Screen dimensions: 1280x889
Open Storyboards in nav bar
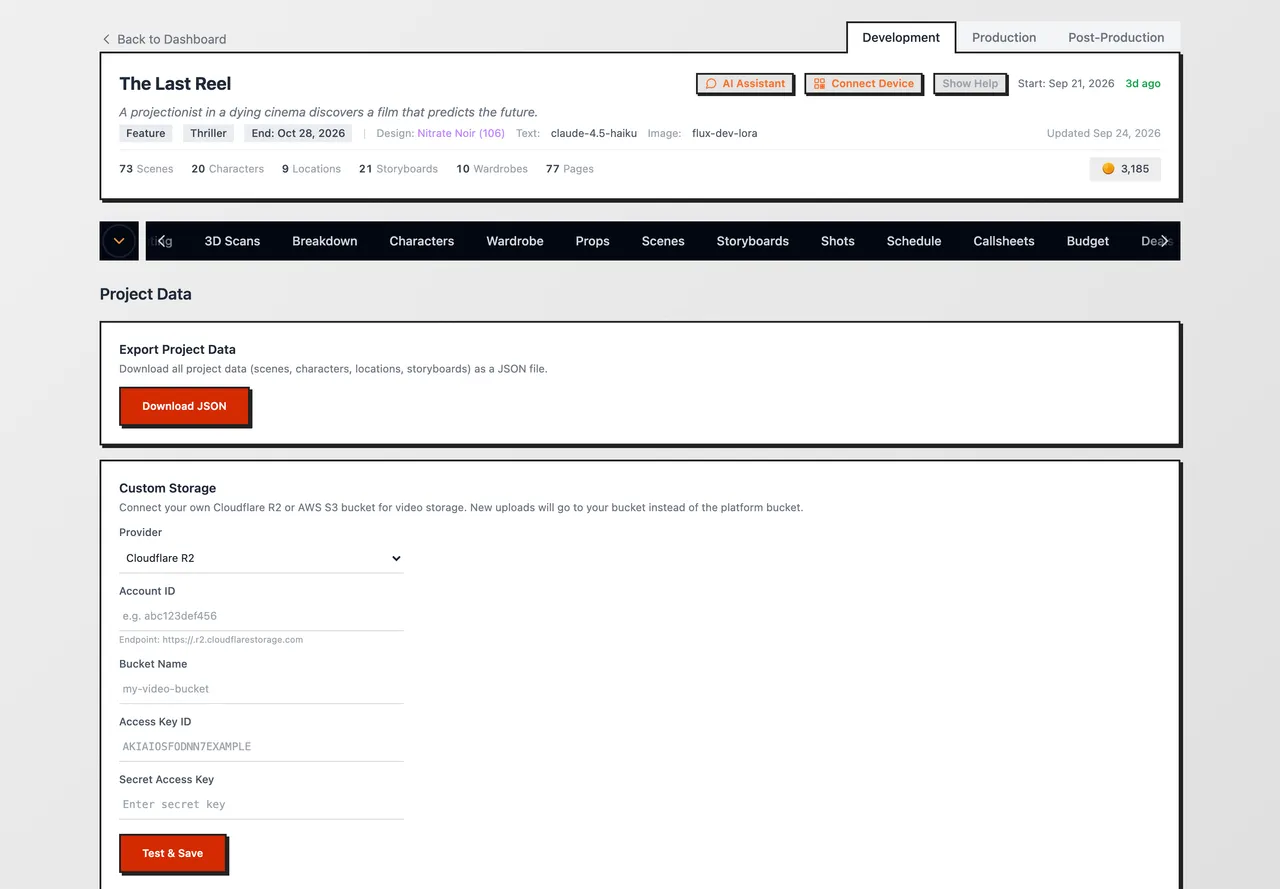[753, 241]
